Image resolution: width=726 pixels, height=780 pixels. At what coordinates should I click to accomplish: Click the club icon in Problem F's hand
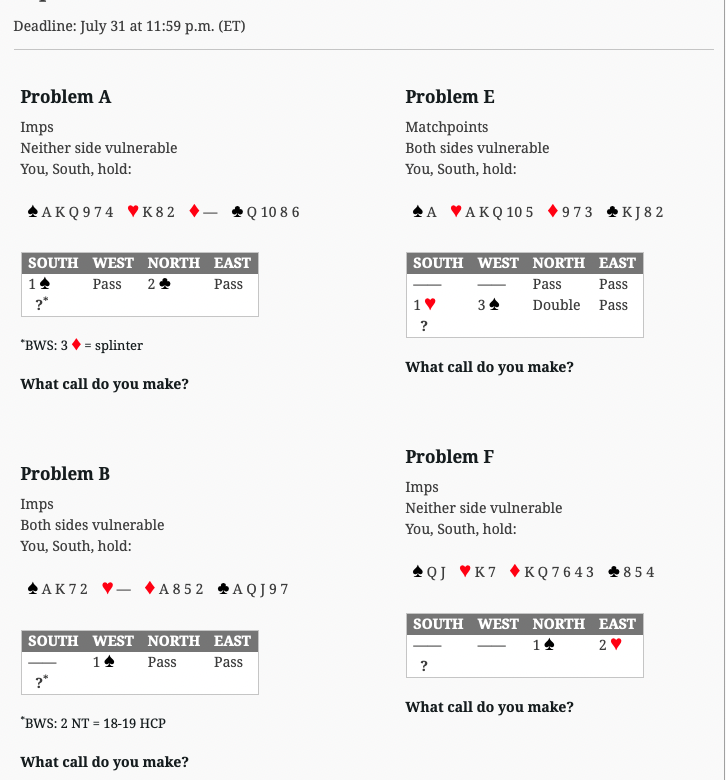(614, 572)
